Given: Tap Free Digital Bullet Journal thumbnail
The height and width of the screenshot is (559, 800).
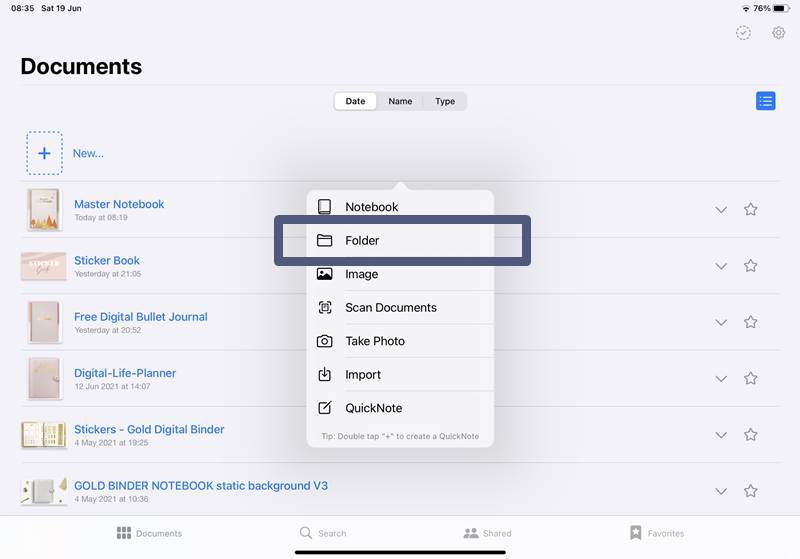Looking at the screenshot, I should click(x=44, y=322).
